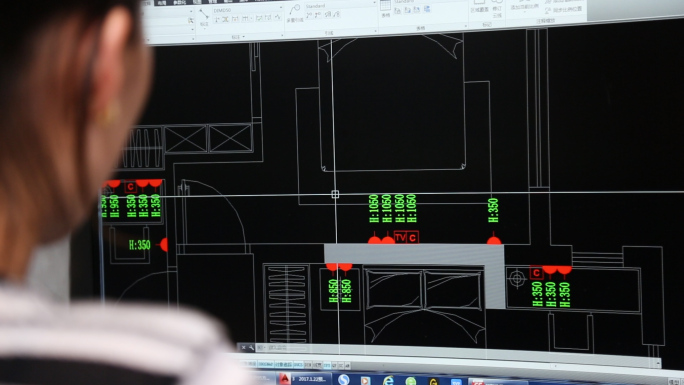Select the Multileader (多重引线) tool icon

pyautogui.click(x=294, y=11)
